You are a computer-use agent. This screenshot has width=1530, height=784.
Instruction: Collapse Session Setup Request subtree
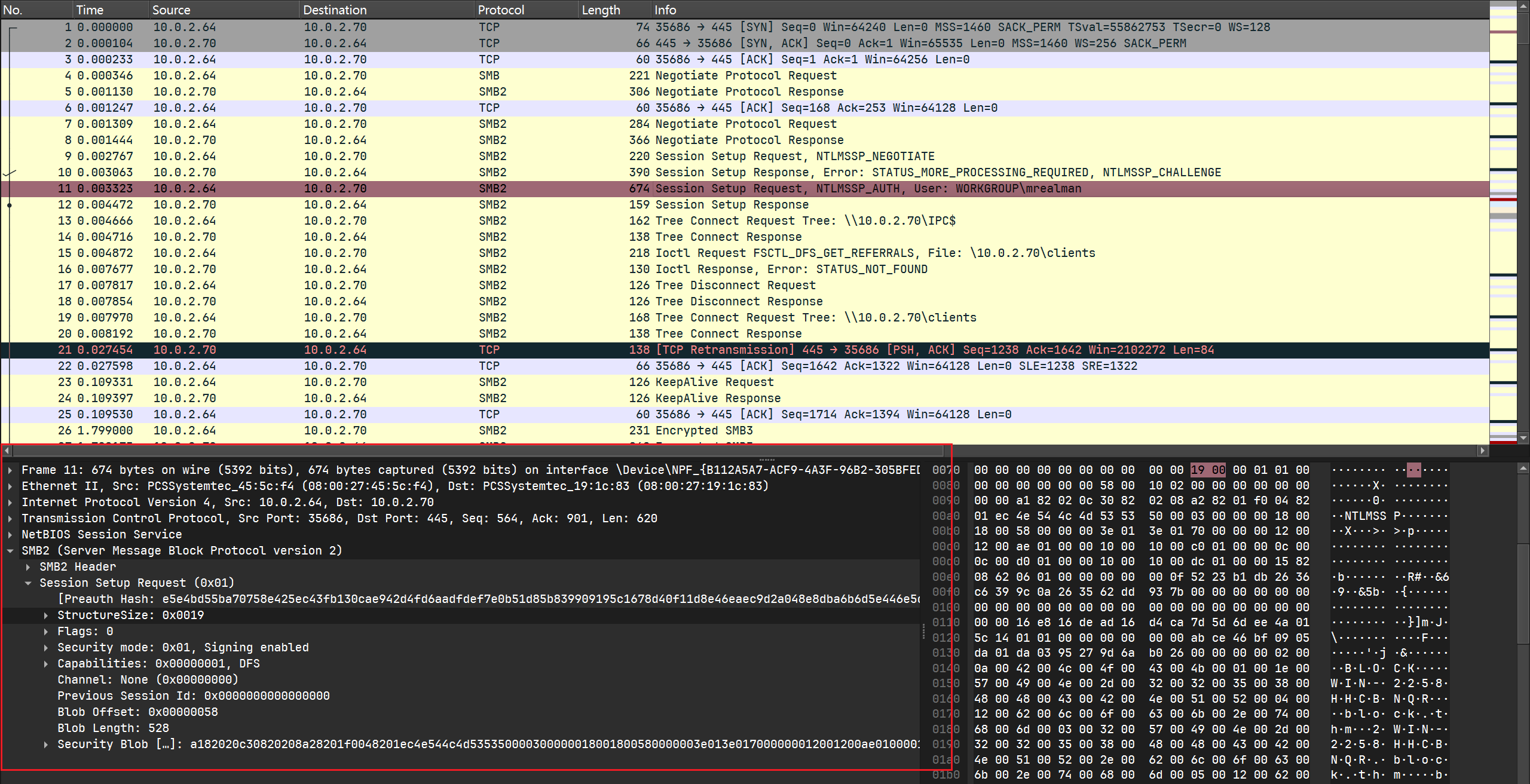coord(28,583)
